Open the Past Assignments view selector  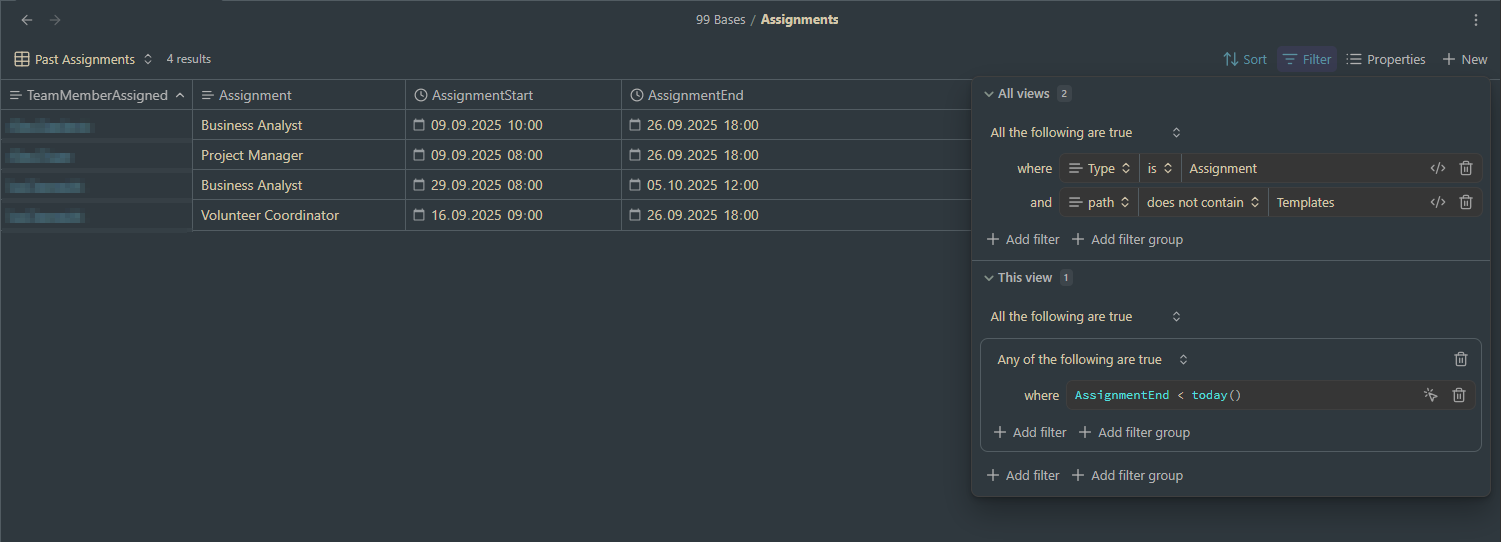84,59
